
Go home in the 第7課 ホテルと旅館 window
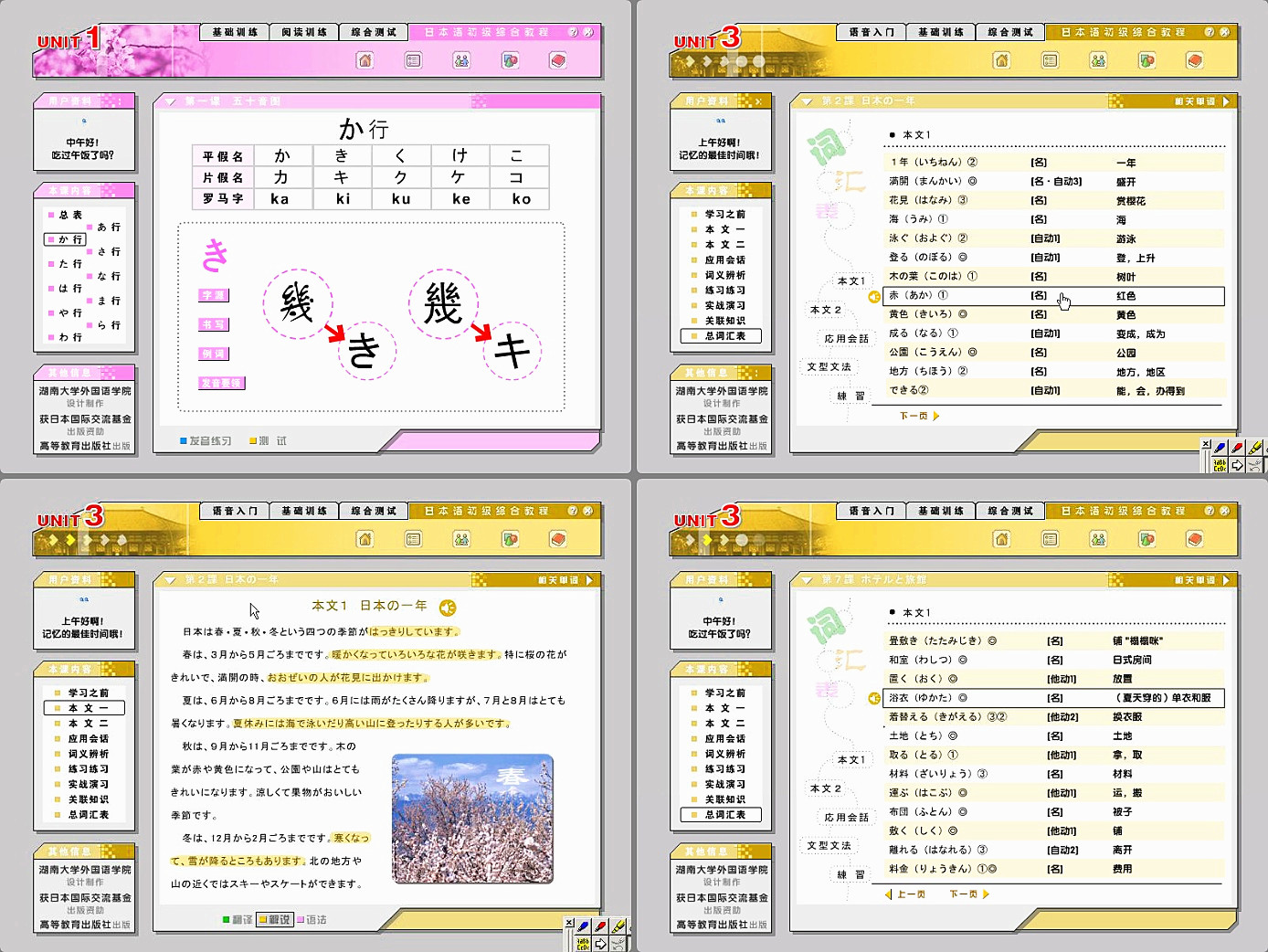[1002, 539]
